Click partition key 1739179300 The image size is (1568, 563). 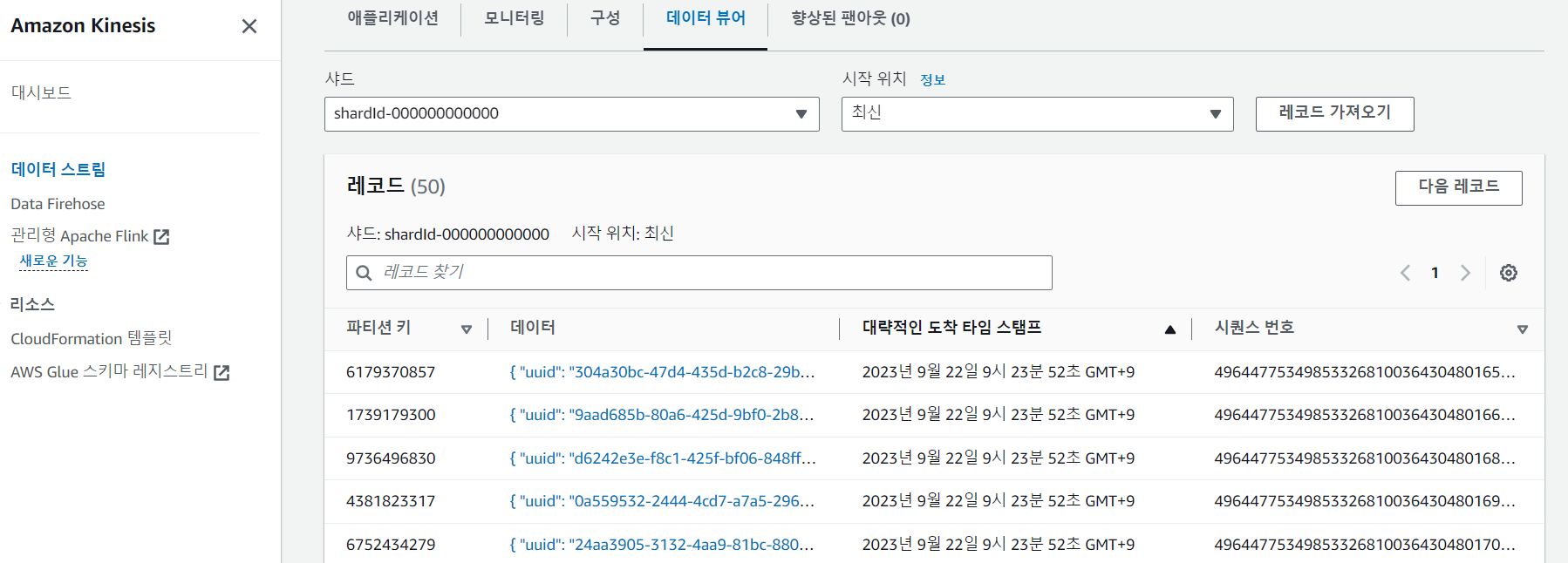(391, 415)
